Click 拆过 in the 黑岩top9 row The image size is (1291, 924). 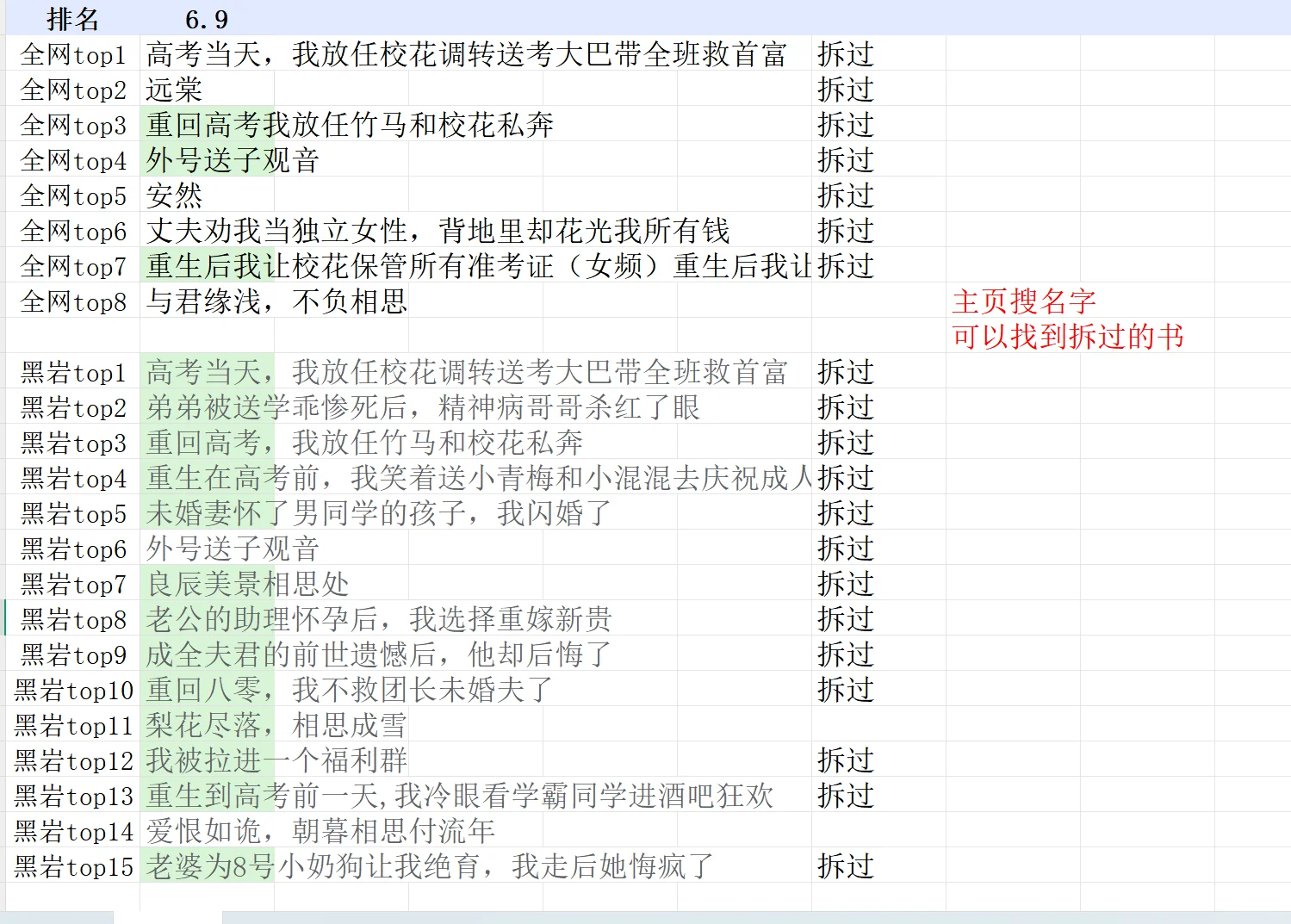click(846, 654)
